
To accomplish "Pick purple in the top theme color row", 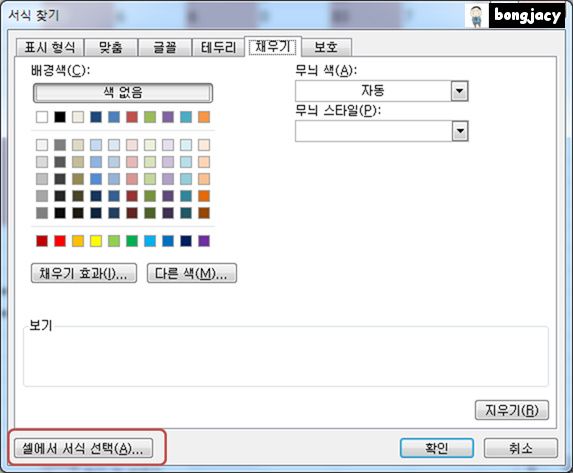I will point(168,117).
